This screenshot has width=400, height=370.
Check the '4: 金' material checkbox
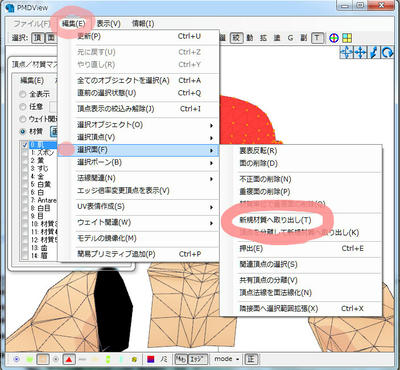click(x=25, y=176)
